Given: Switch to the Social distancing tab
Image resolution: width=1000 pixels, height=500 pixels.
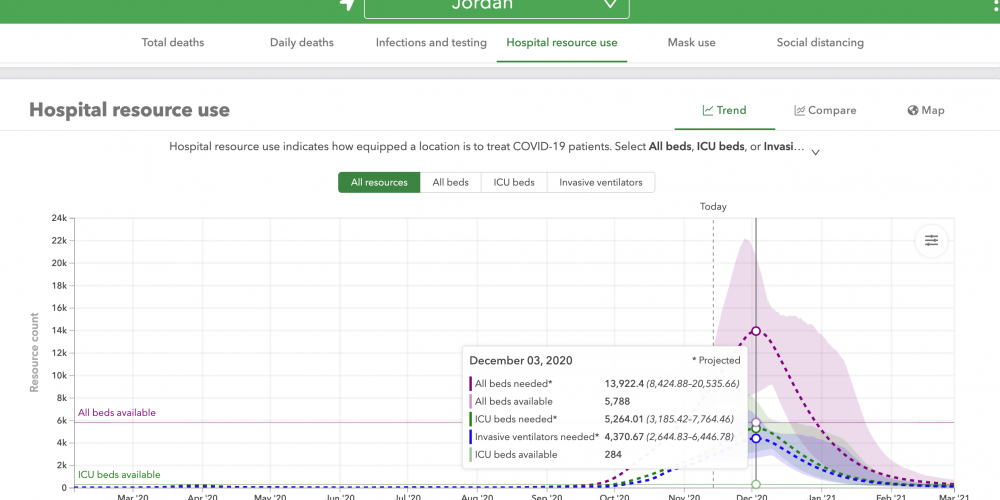Looking at the screenshot, I should pos(820,43).
